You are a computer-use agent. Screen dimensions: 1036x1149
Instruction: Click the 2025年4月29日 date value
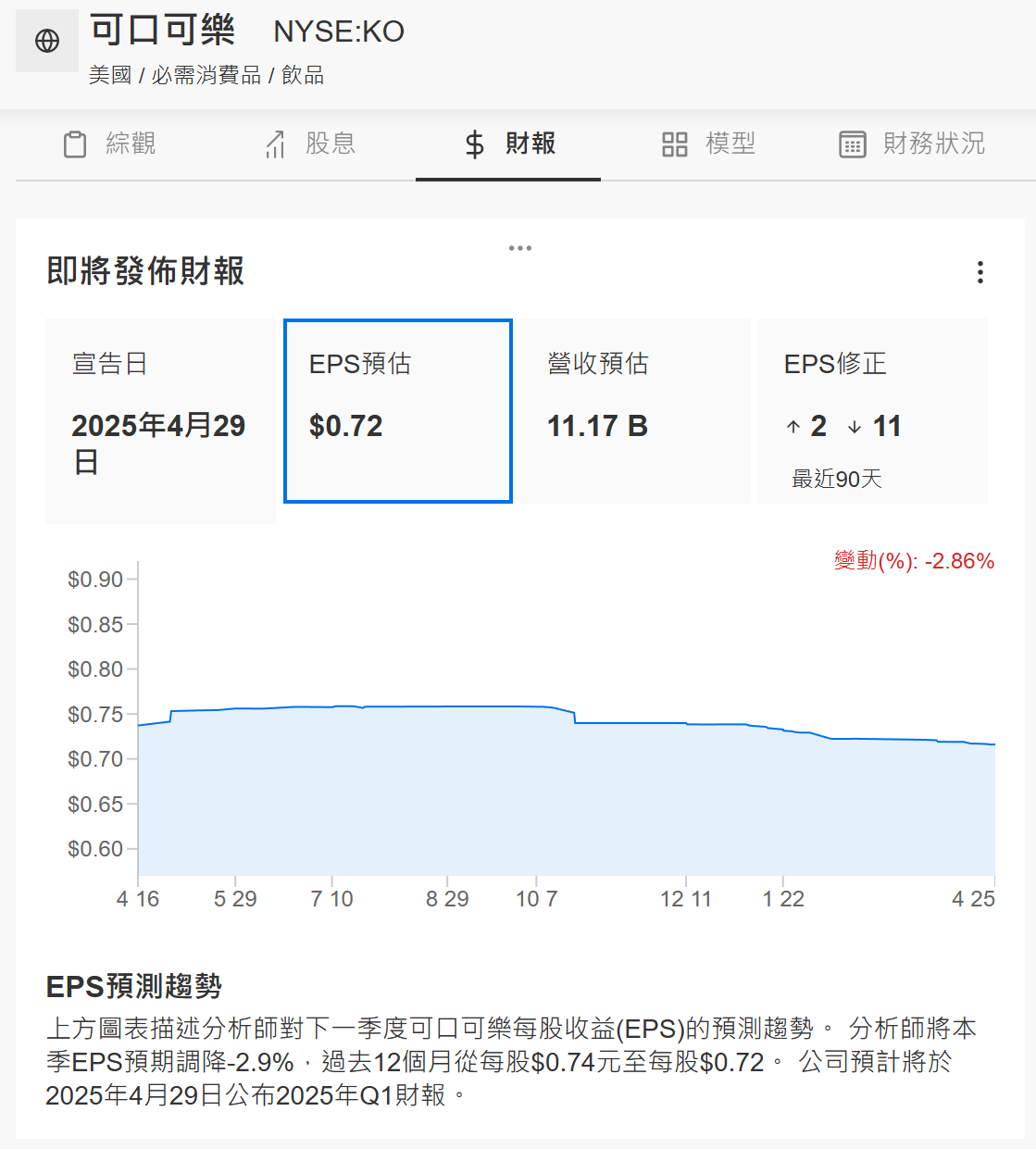(x=158, y=443)
